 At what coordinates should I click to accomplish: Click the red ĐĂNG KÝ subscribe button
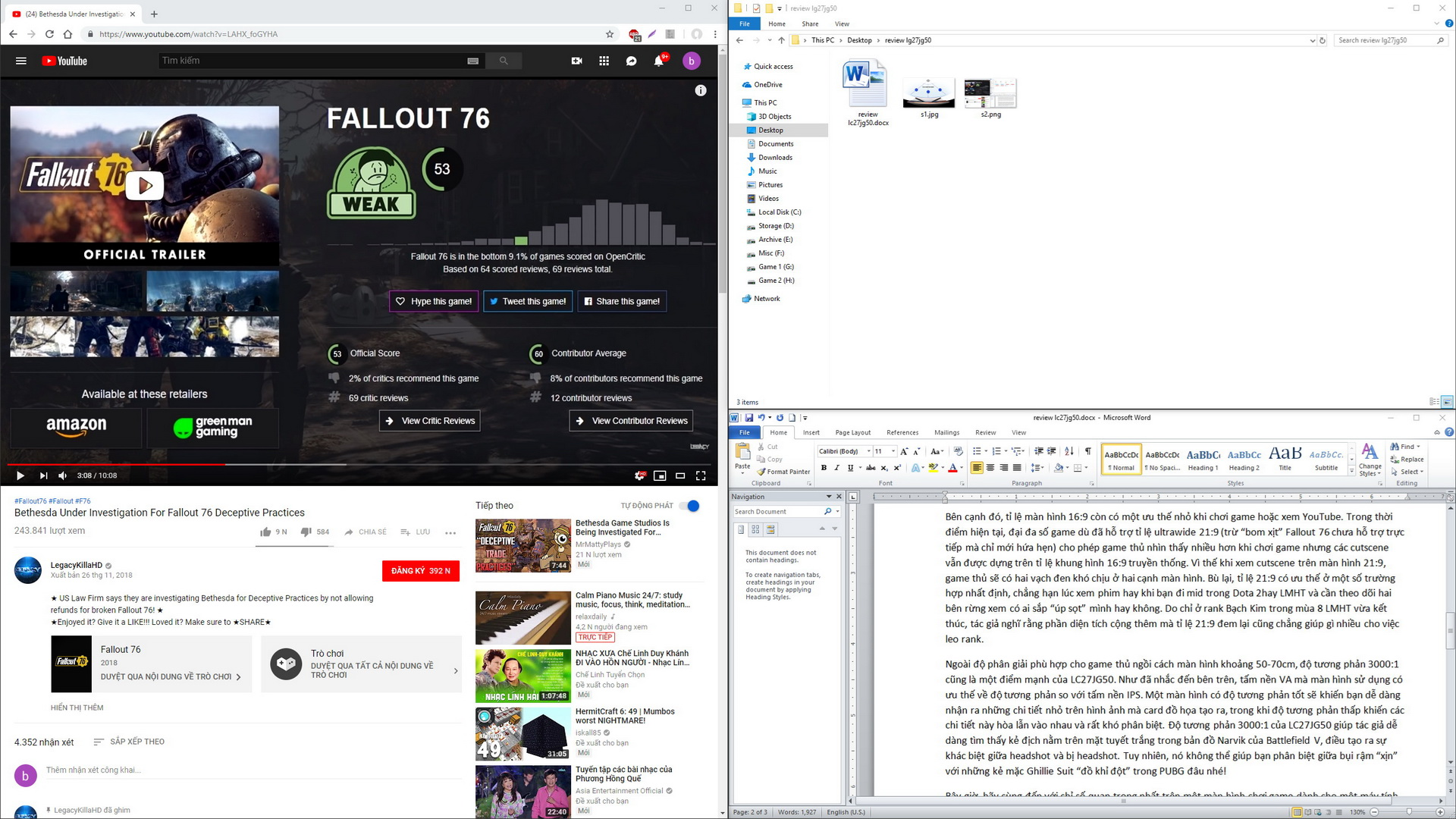pos(420,571)
